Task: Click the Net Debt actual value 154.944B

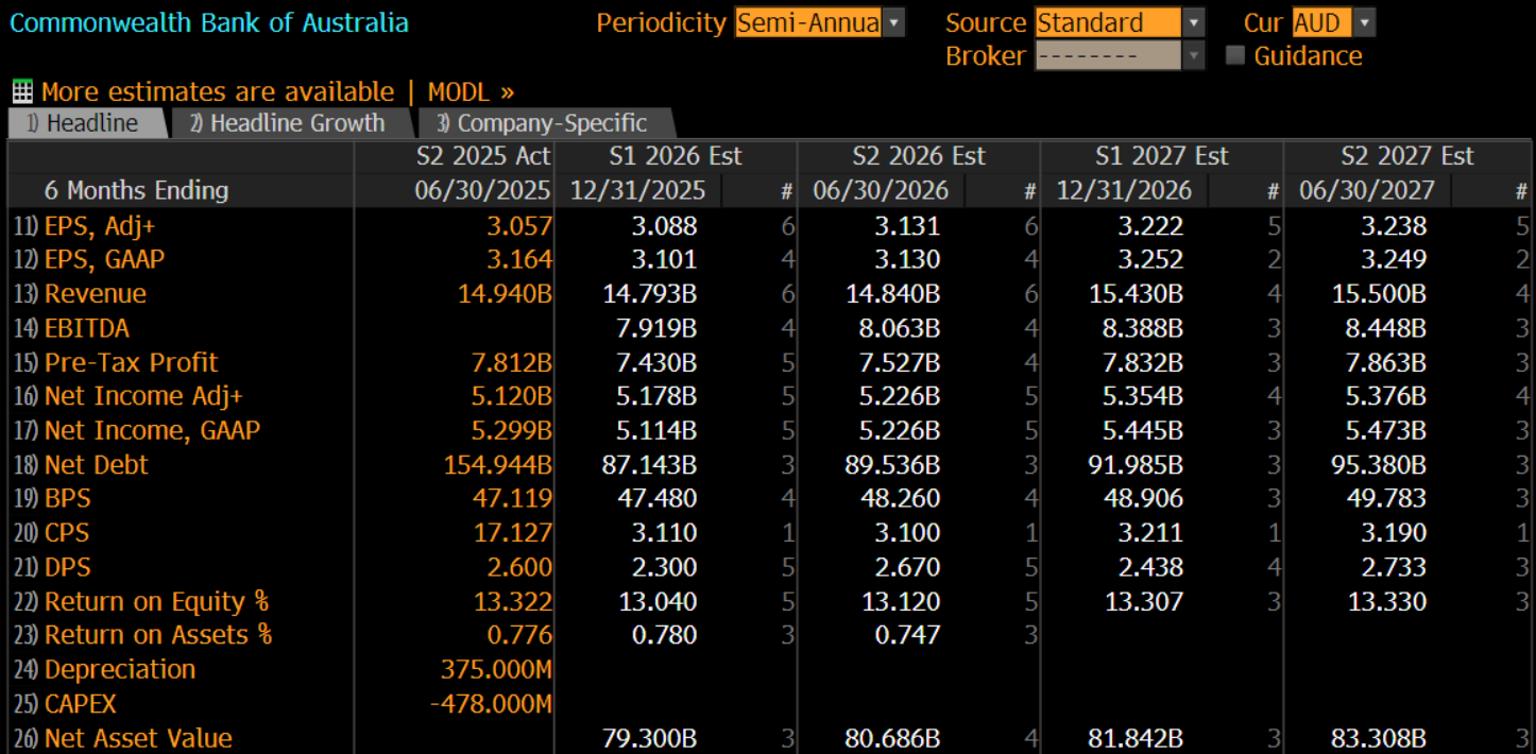Action: click(498, 465)
